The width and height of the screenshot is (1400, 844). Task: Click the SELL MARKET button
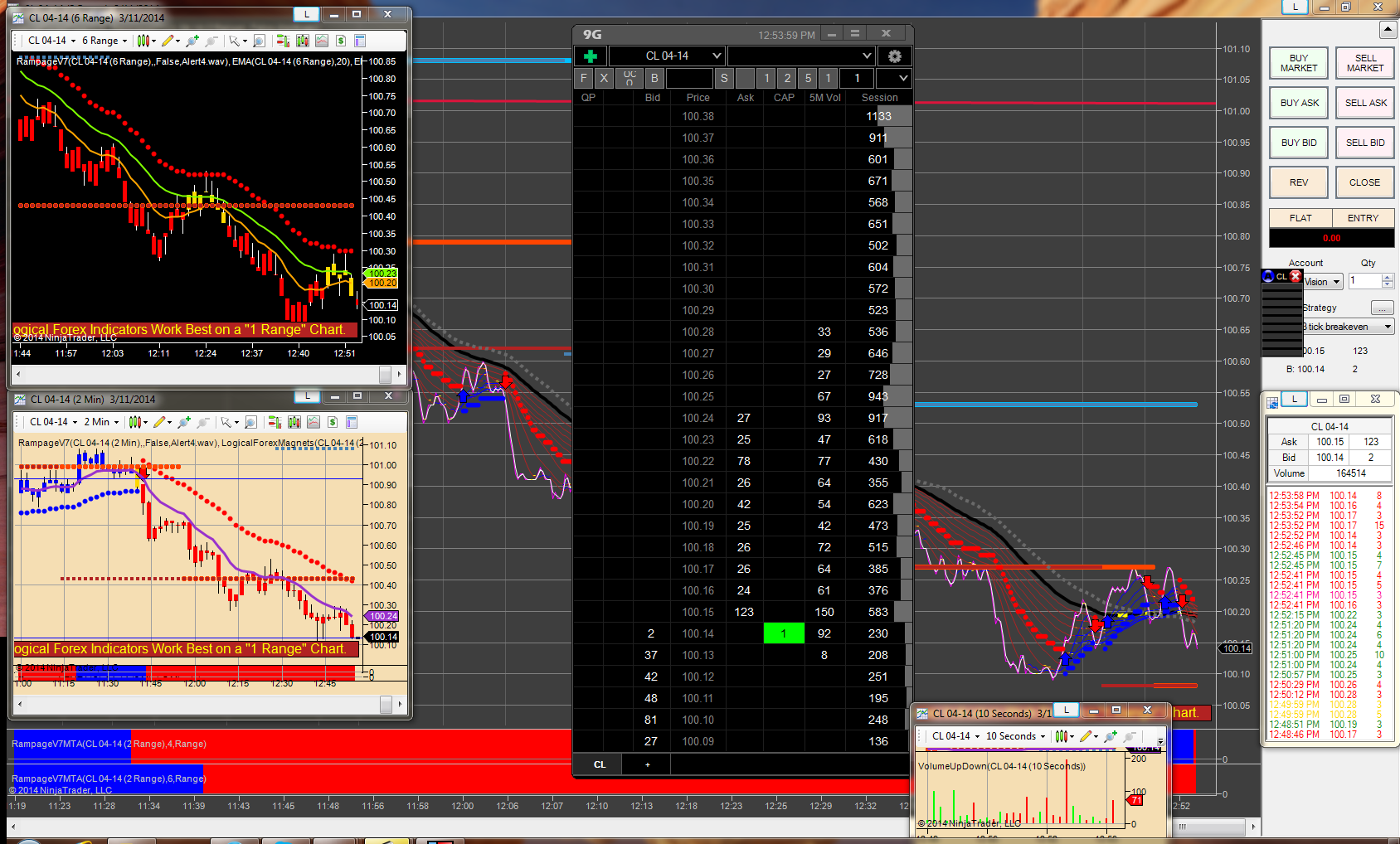point(1365,63)
